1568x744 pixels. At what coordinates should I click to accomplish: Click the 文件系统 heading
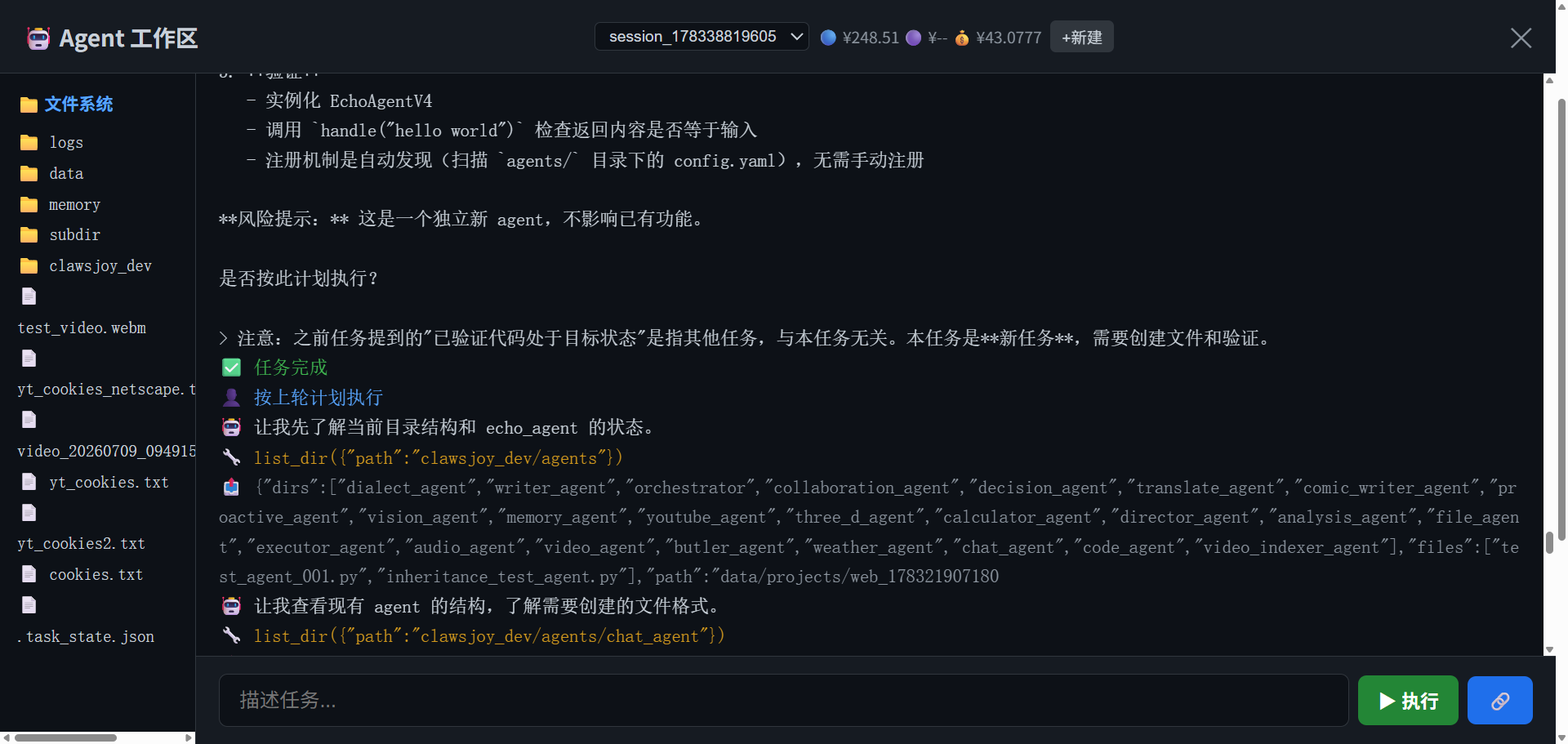(x=78, y=105)
